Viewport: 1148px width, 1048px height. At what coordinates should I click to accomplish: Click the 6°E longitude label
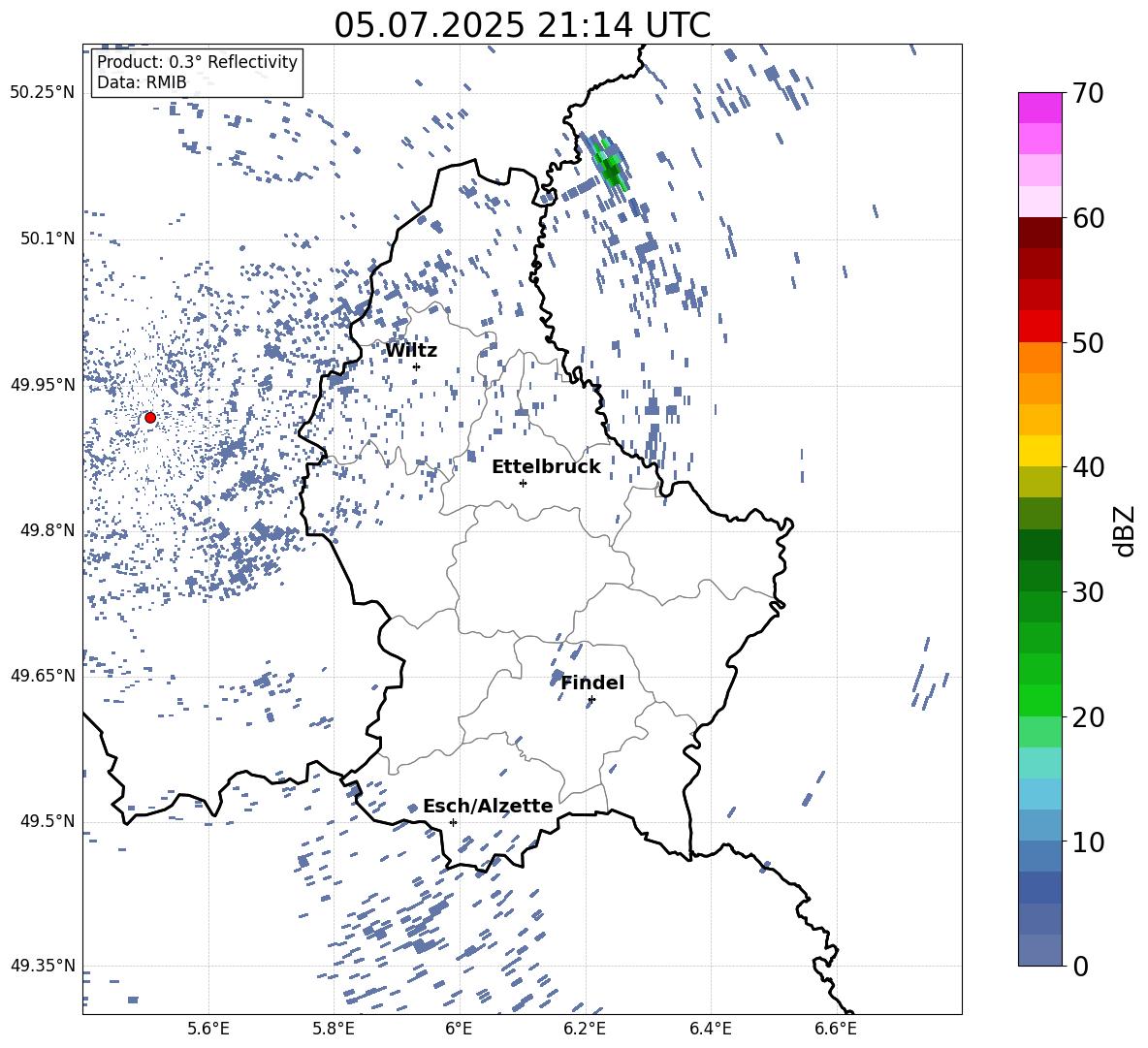coord(459,1029)
